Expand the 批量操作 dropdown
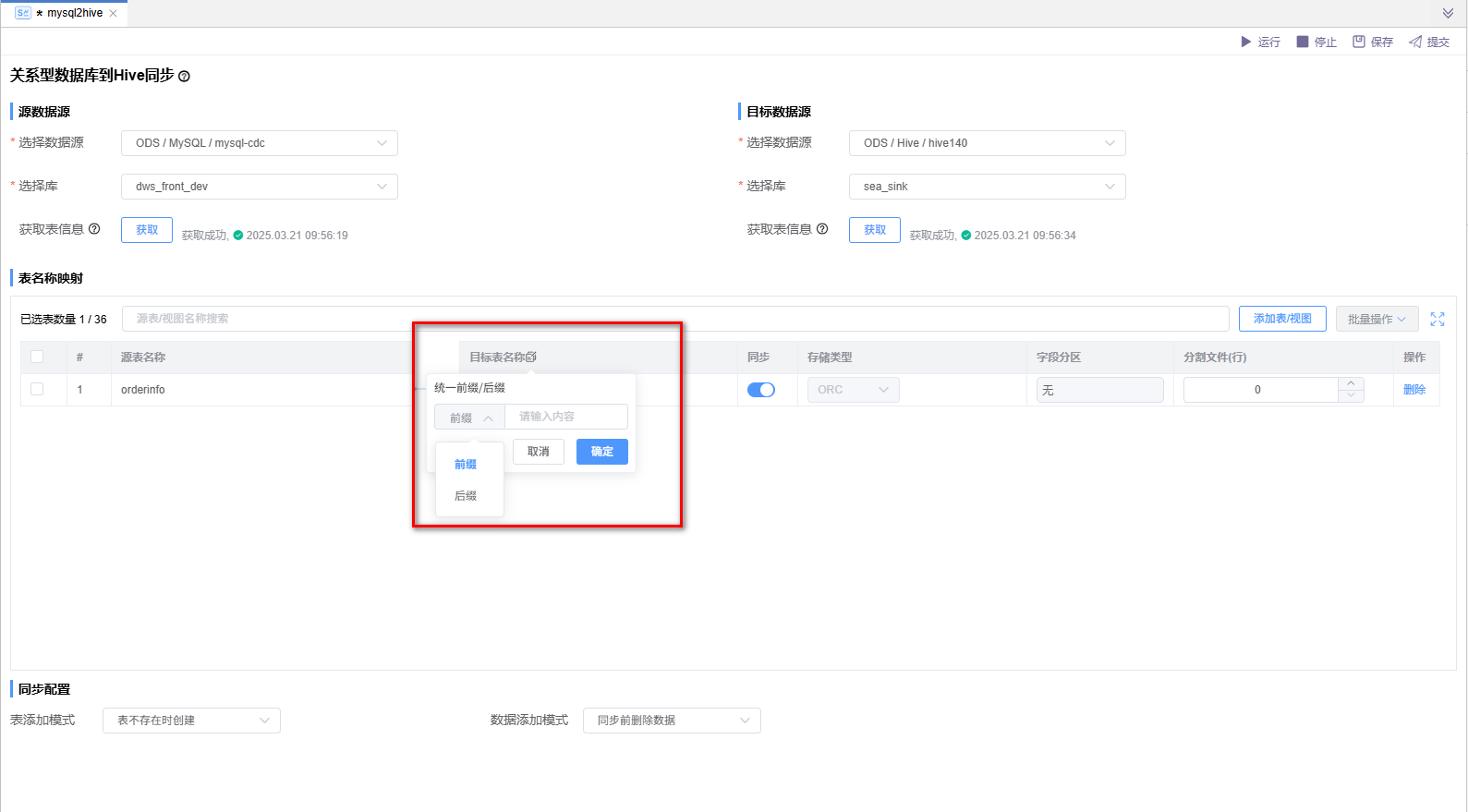1468x812 pixels. tap(1377, 319)
